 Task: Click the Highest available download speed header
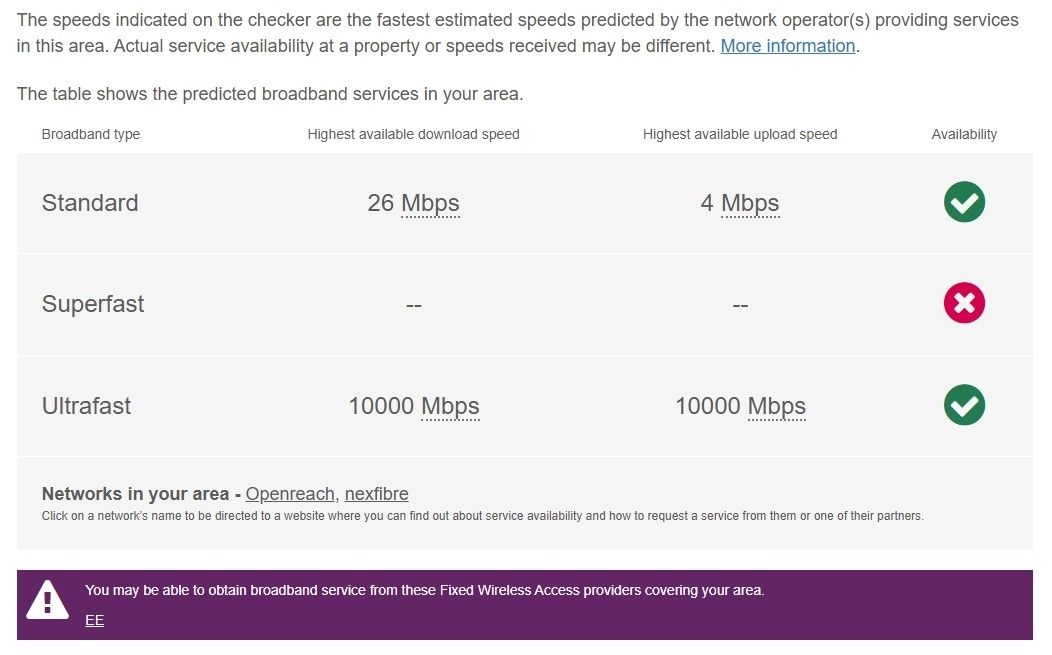pos(413,134)
